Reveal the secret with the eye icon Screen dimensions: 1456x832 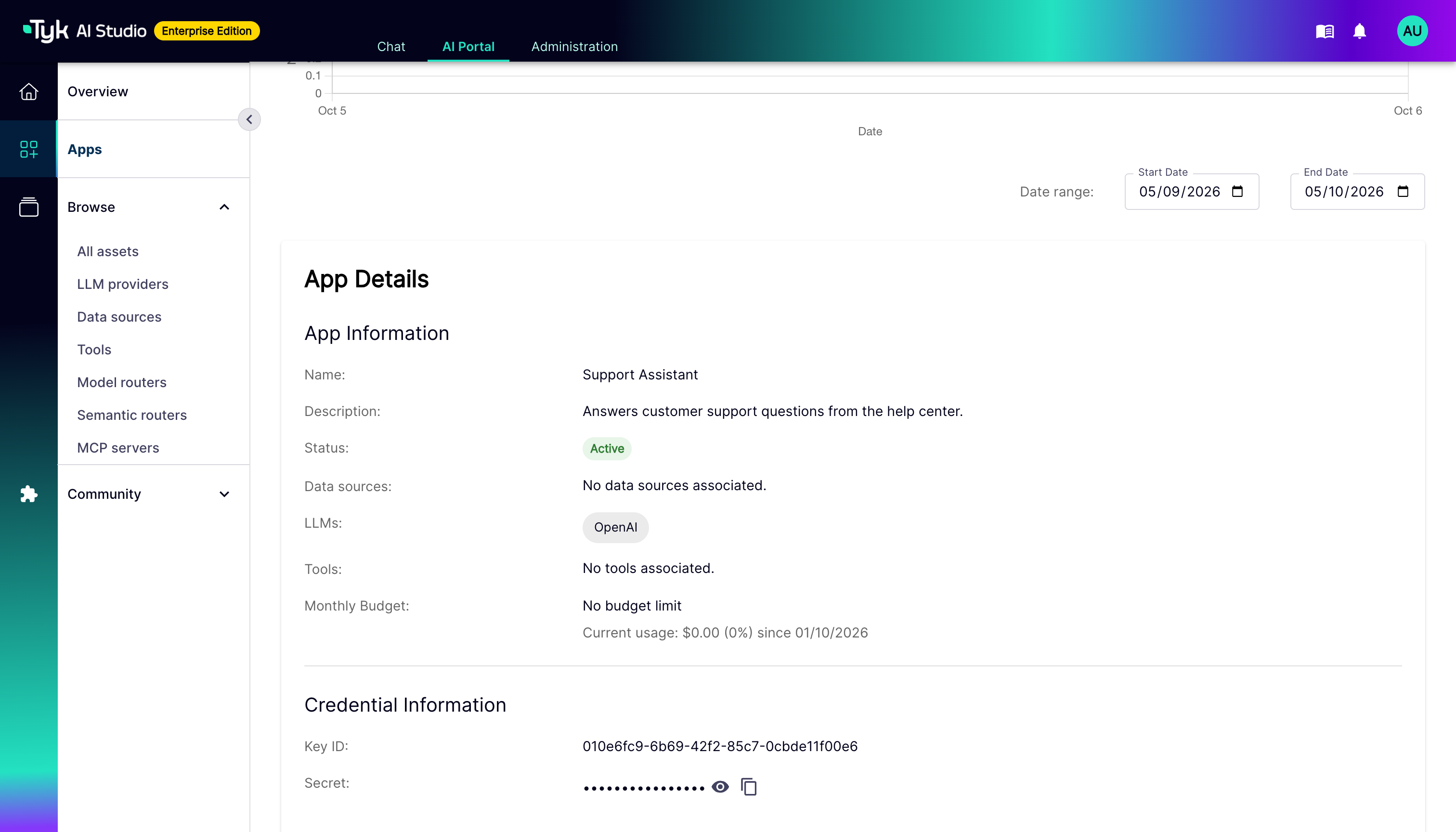(720, 787)
